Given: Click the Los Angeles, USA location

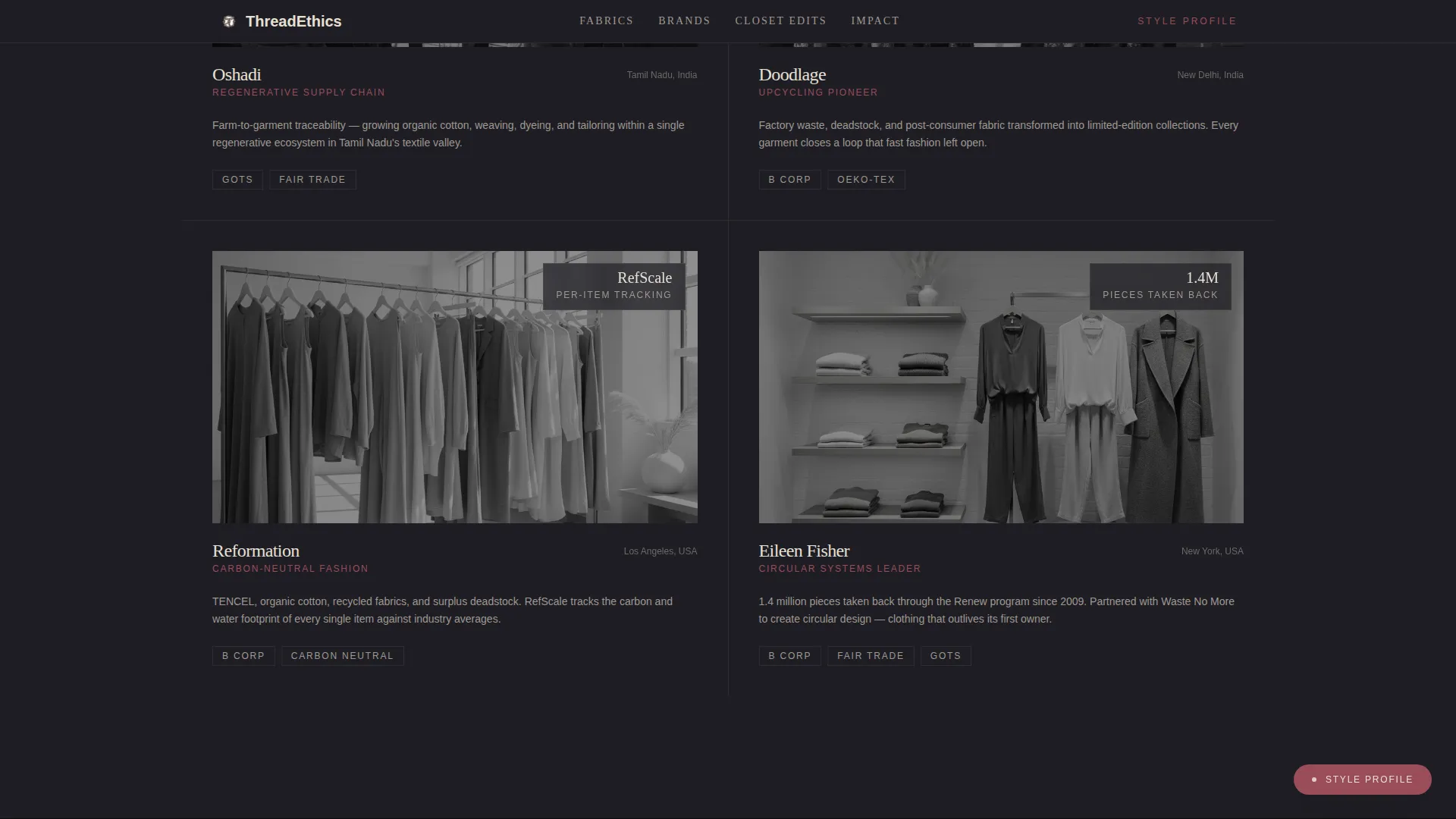Looking at the screenshot, I should point(661,551).
